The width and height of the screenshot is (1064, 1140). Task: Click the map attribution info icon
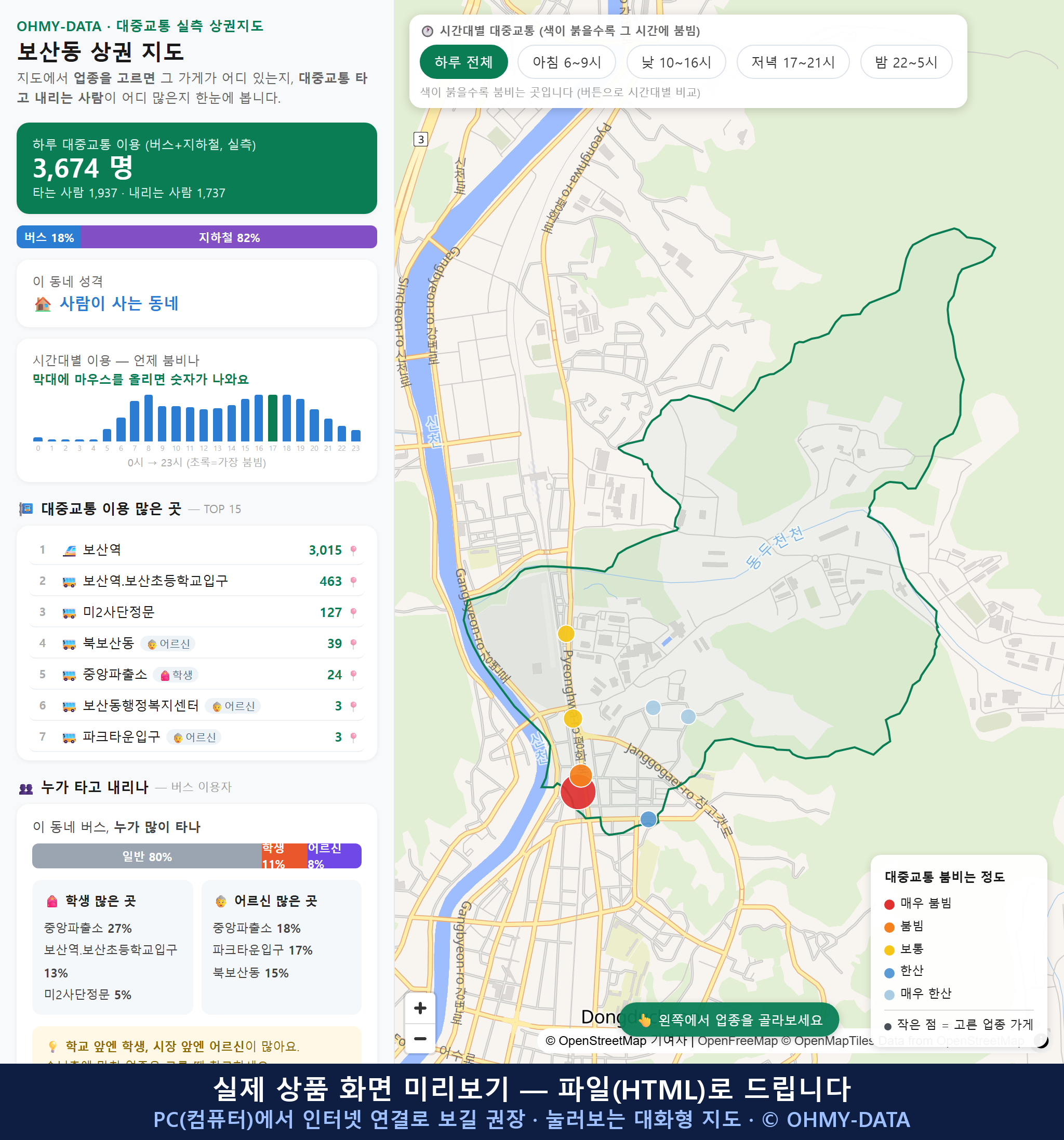(x=1041, y=1040)
